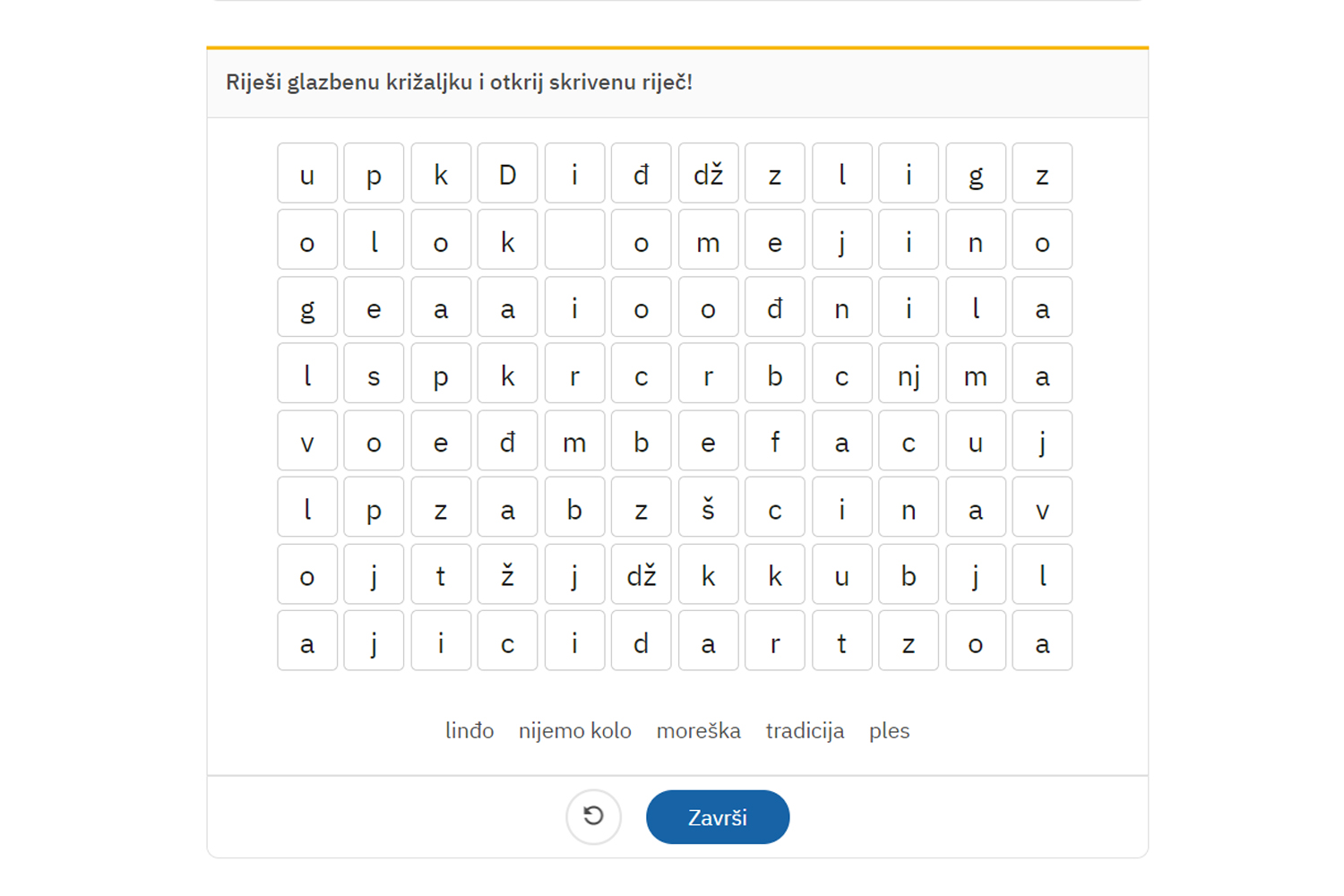Select the word moreška in the list
This screenshot has width=1344, height=896.
coord(698,731)
